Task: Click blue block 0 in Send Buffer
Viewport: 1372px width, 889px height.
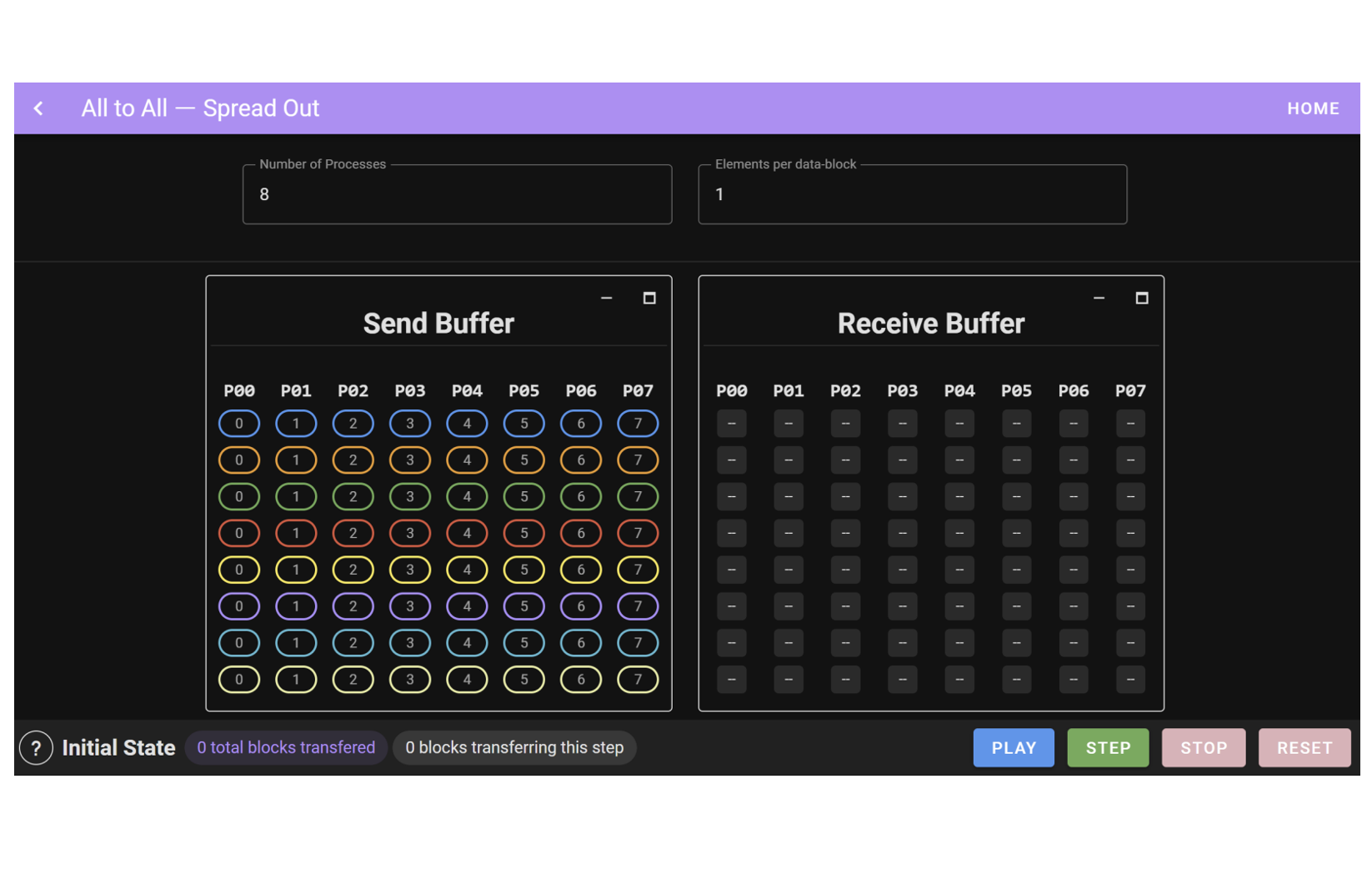Action: [239, 424]
